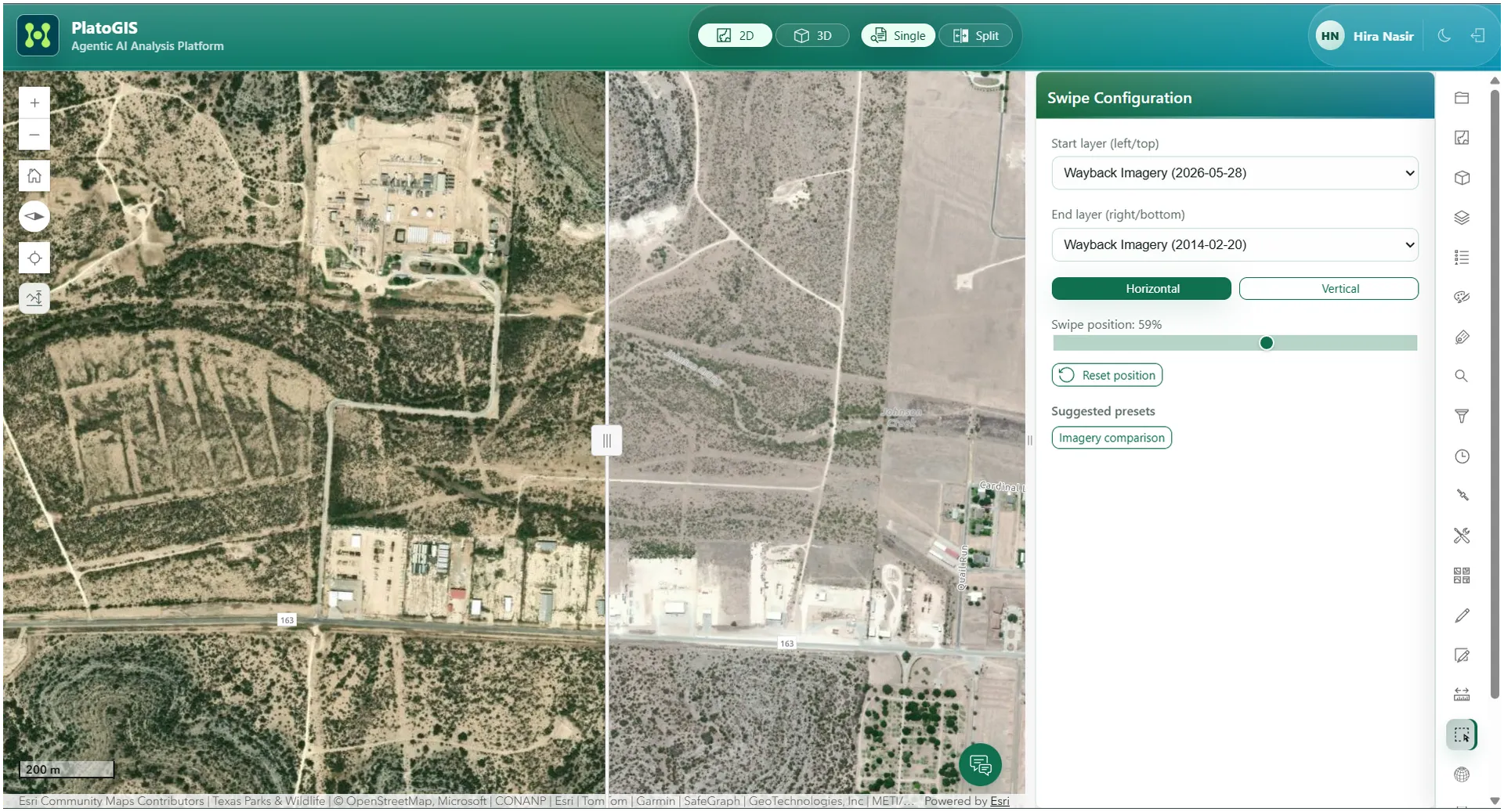Open the Esri link in attribution

[1000, 801]
